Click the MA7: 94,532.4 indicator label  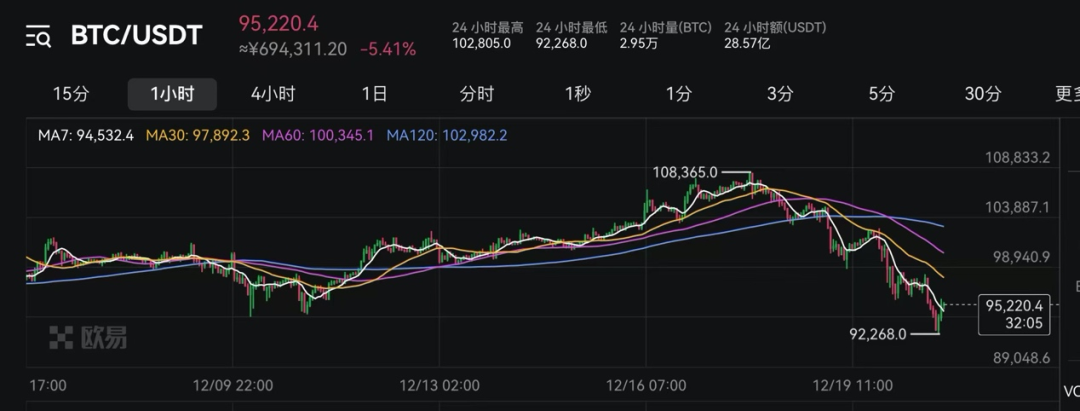(86, 136)
